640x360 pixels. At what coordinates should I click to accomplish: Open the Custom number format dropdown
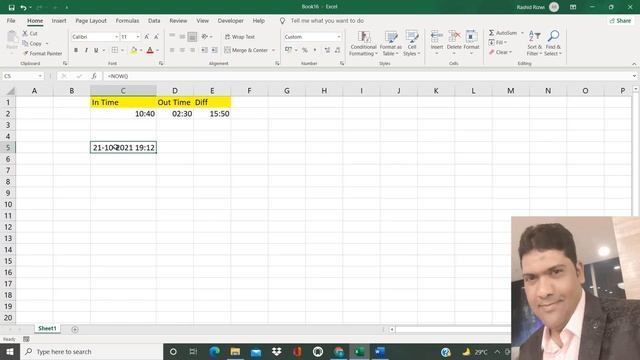point(339,37)
